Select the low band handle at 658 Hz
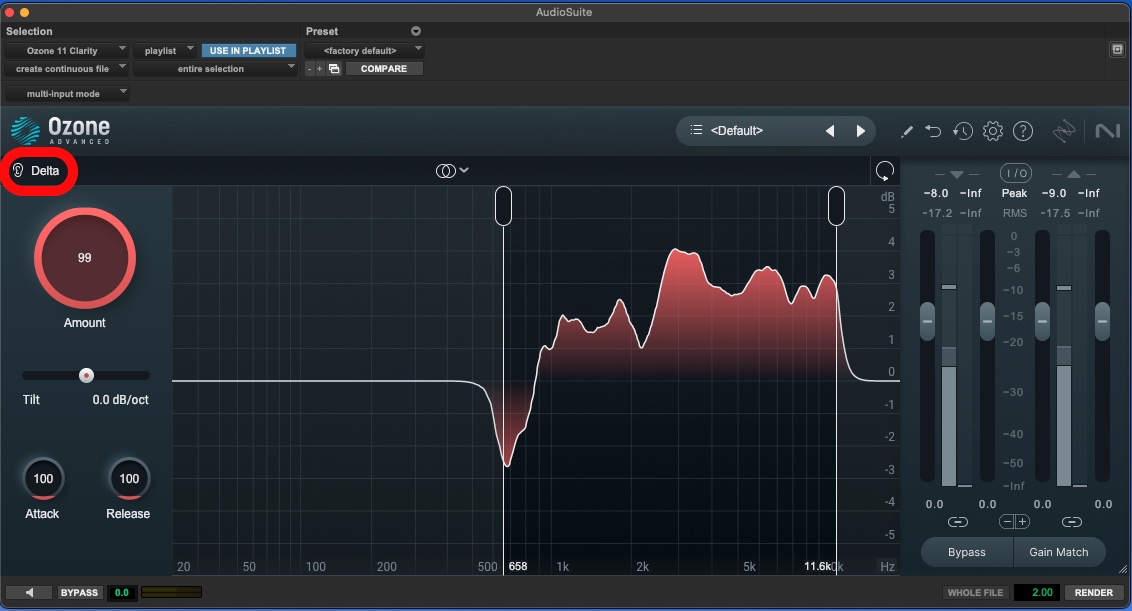The image size is (1132, 611). (503, 206)
